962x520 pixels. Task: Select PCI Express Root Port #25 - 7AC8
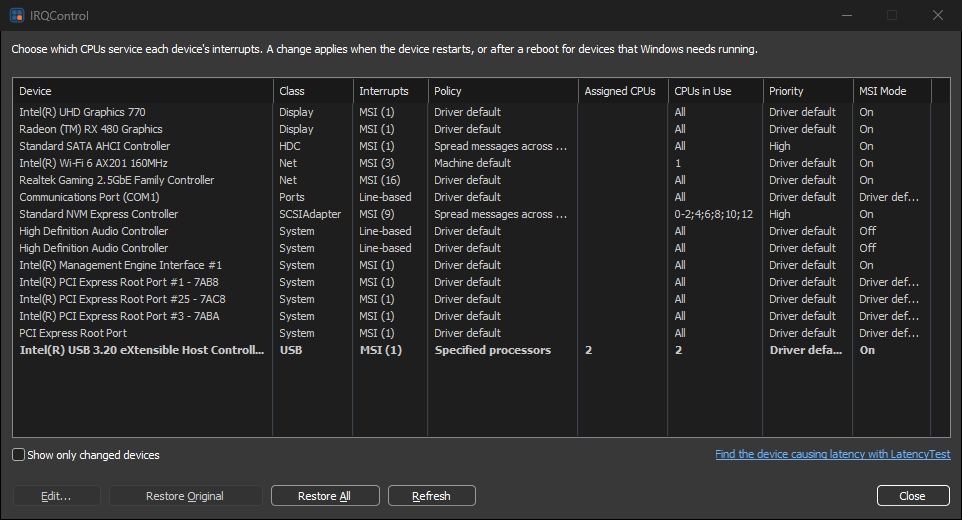click(x=471, y=299)
